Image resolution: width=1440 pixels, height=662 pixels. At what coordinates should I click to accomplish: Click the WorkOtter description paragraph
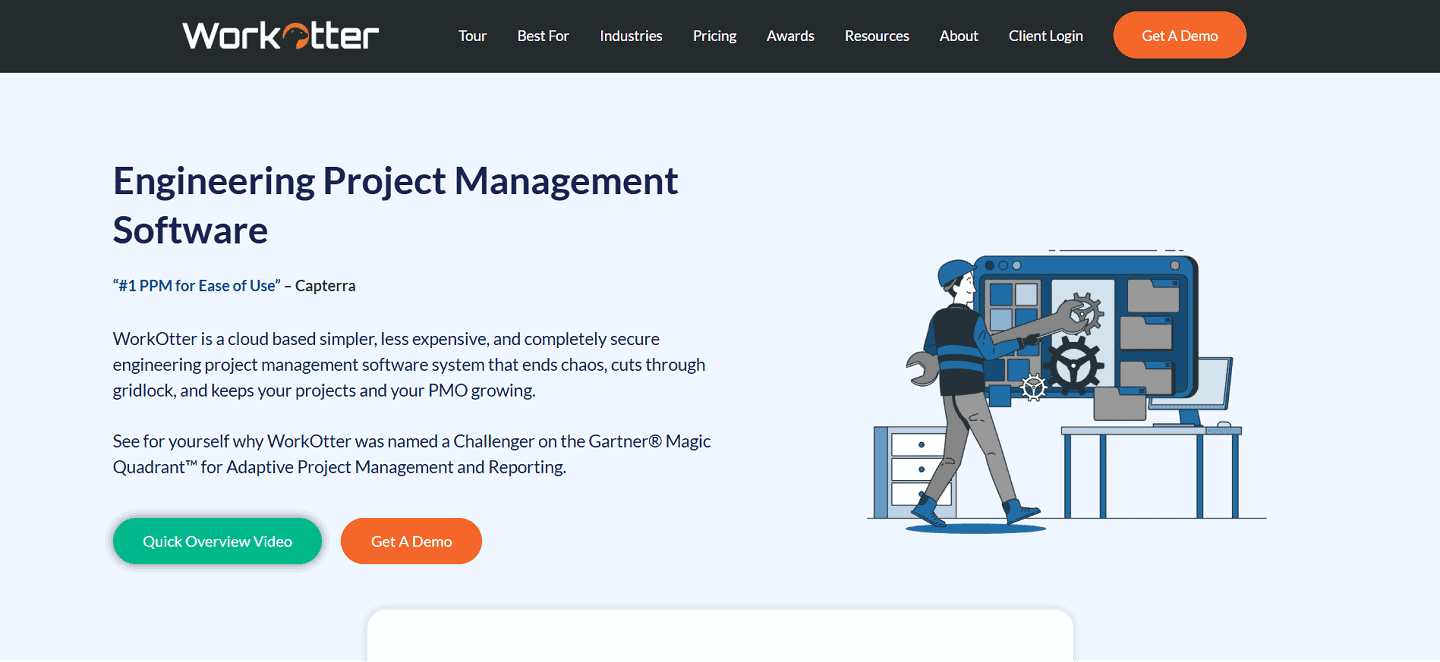[x=408, y=364]
